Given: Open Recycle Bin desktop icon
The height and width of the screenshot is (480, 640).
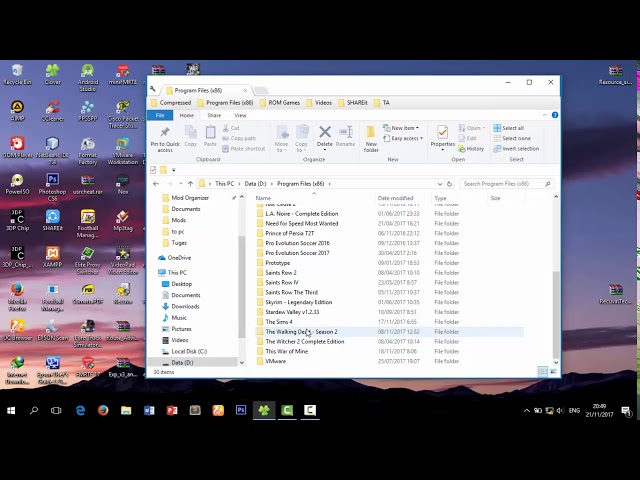Looking at the screenshot, I should tap(17, 74).
